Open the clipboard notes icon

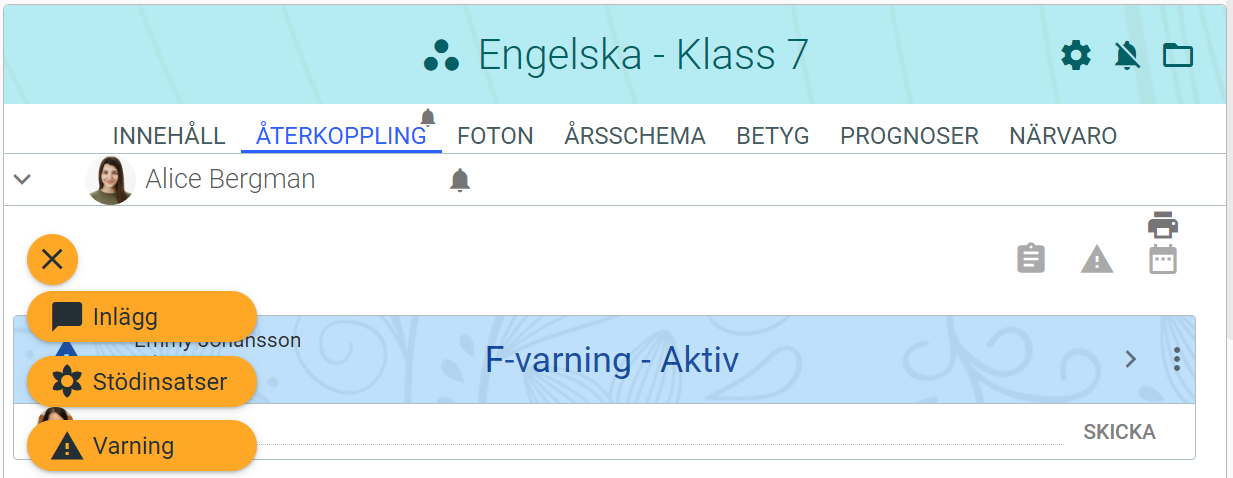(1031, 259)
